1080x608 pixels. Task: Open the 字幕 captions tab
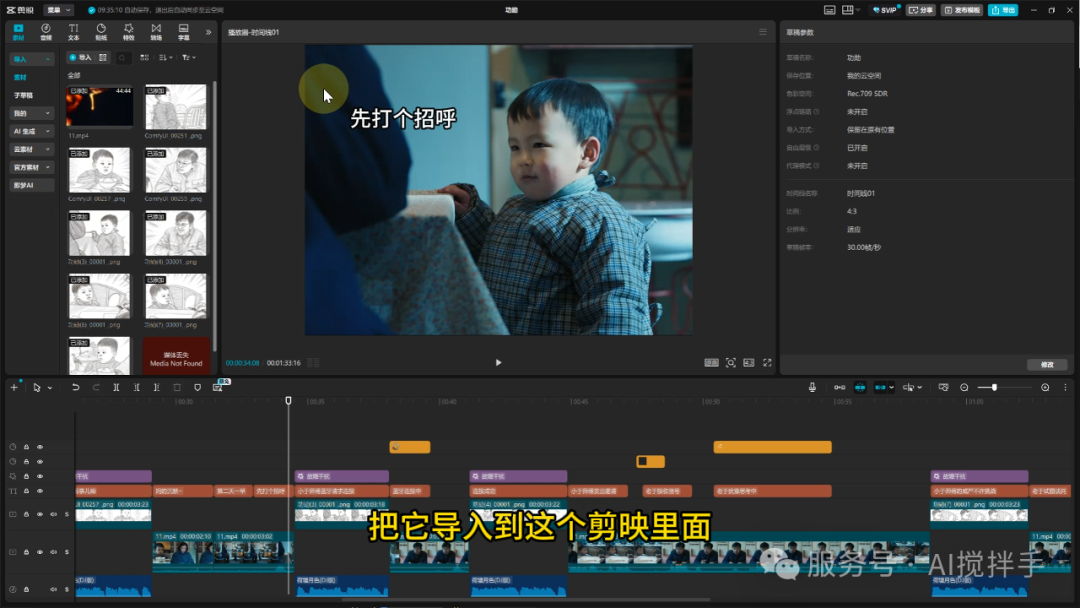[x=183, y=32]
